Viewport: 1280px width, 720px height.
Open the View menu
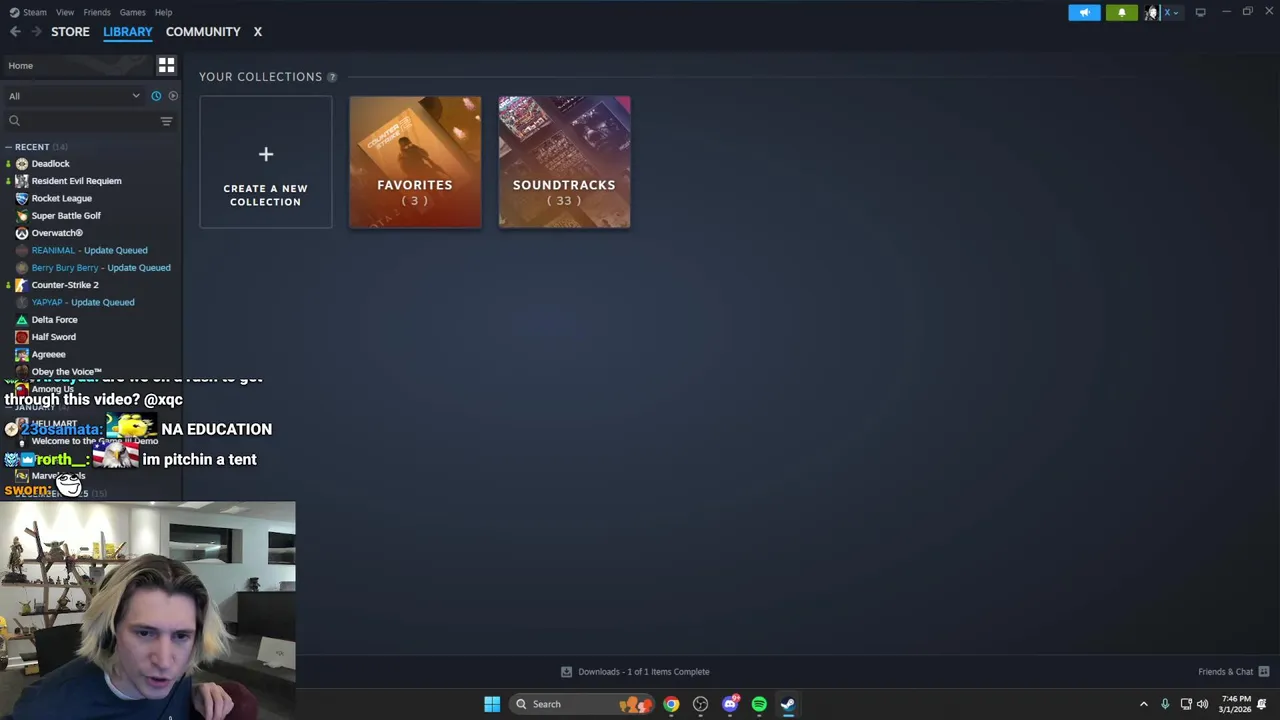[65, 12]
